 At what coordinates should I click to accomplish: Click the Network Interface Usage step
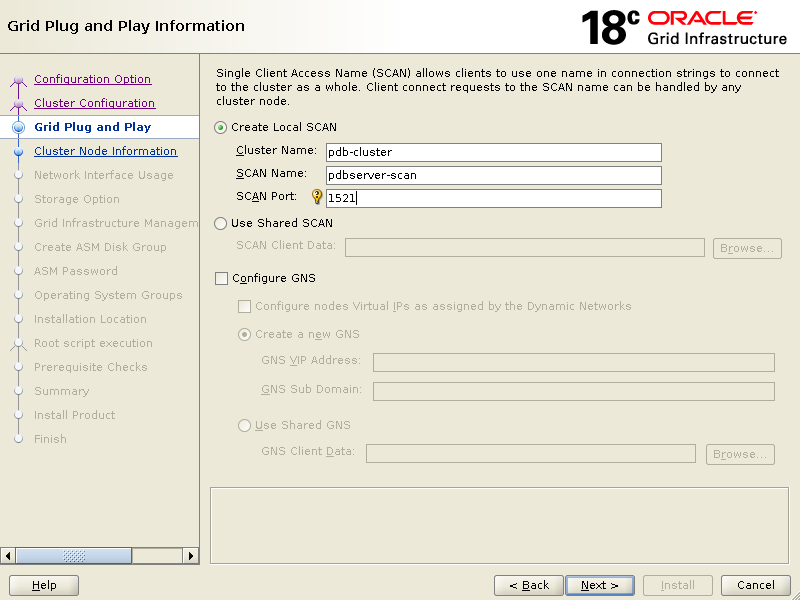pos(104,175)
